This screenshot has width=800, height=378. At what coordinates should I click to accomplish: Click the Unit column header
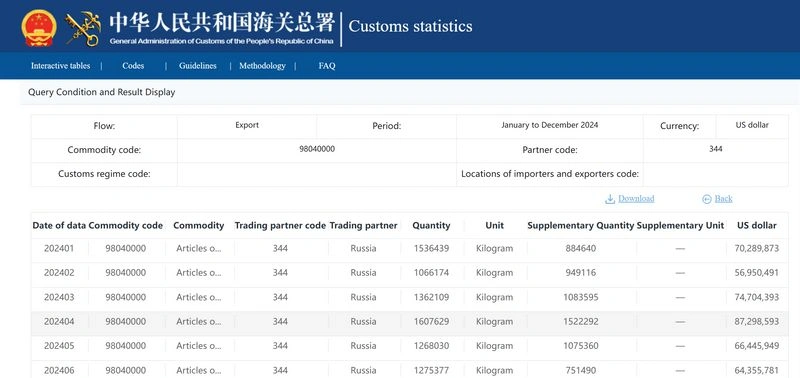494,225
